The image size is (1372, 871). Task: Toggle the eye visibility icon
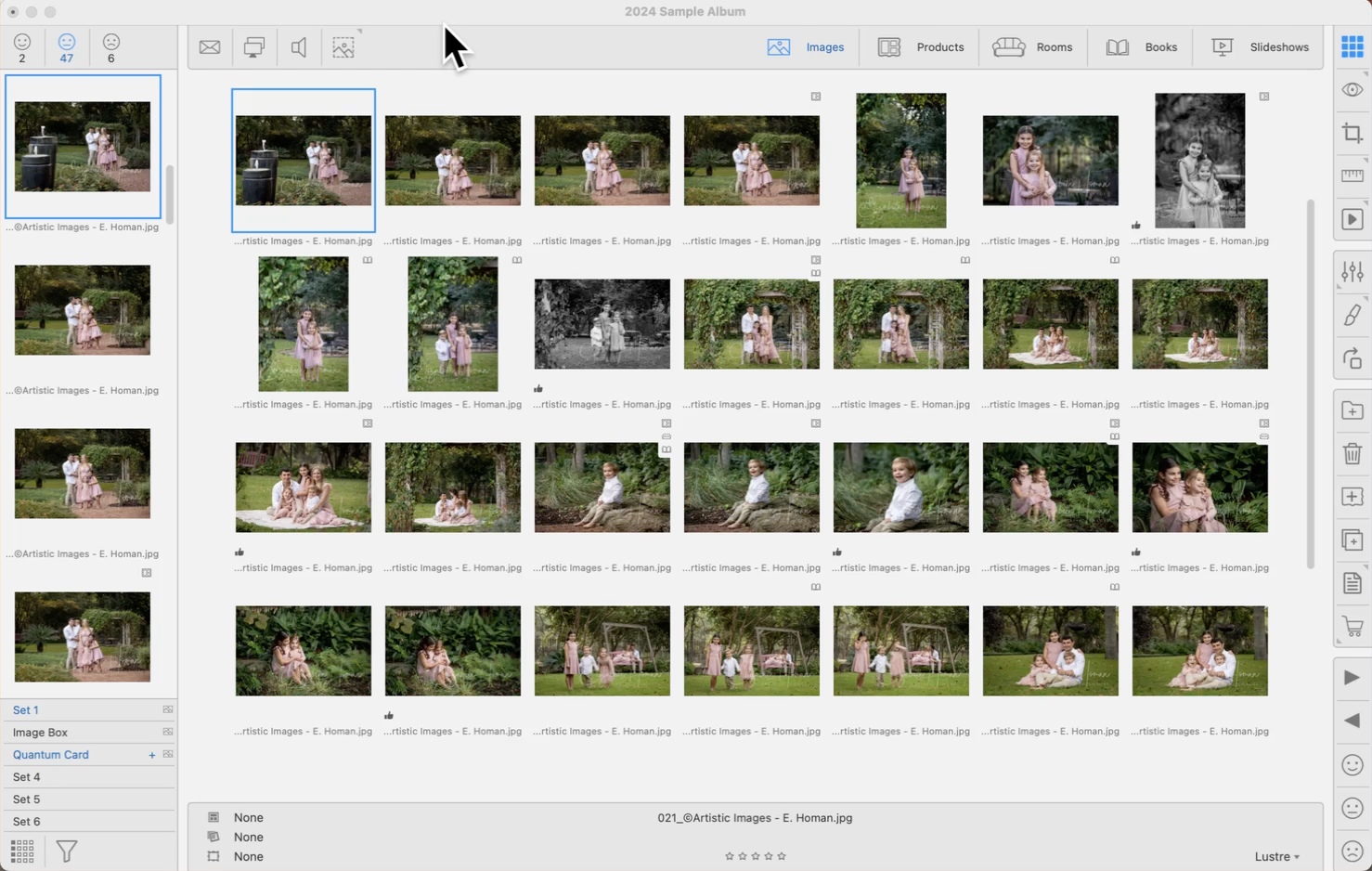point(1352,90)
